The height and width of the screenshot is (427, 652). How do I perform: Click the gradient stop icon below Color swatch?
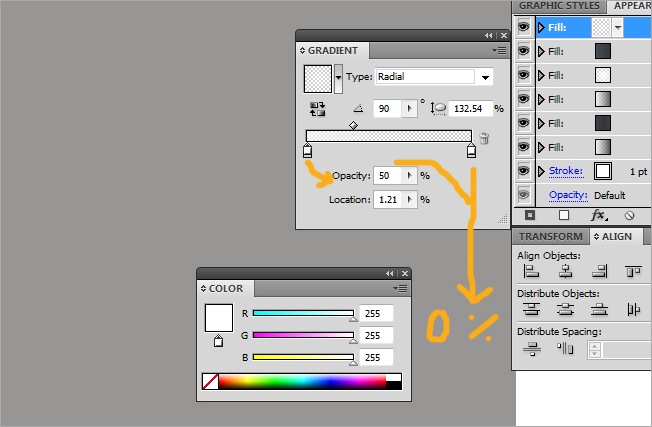point(218,341)
